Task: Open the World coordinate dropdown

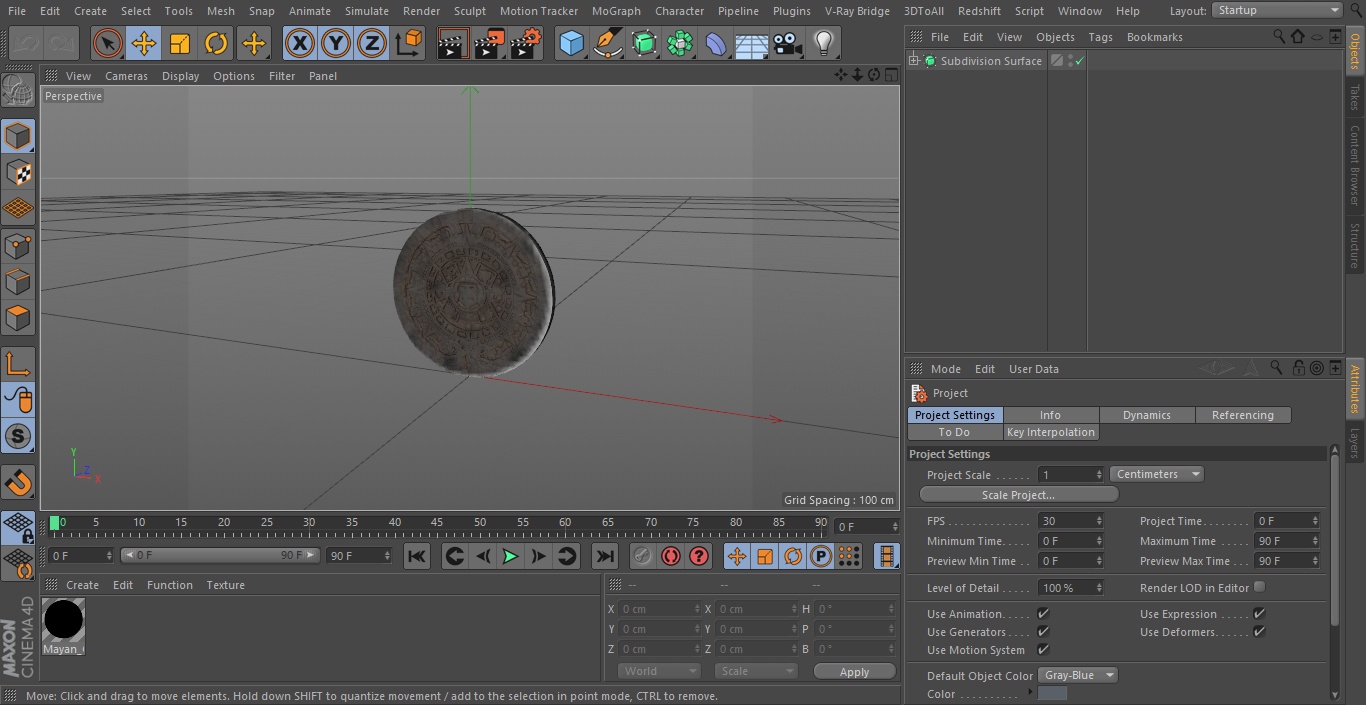Action: click(658, 671)
